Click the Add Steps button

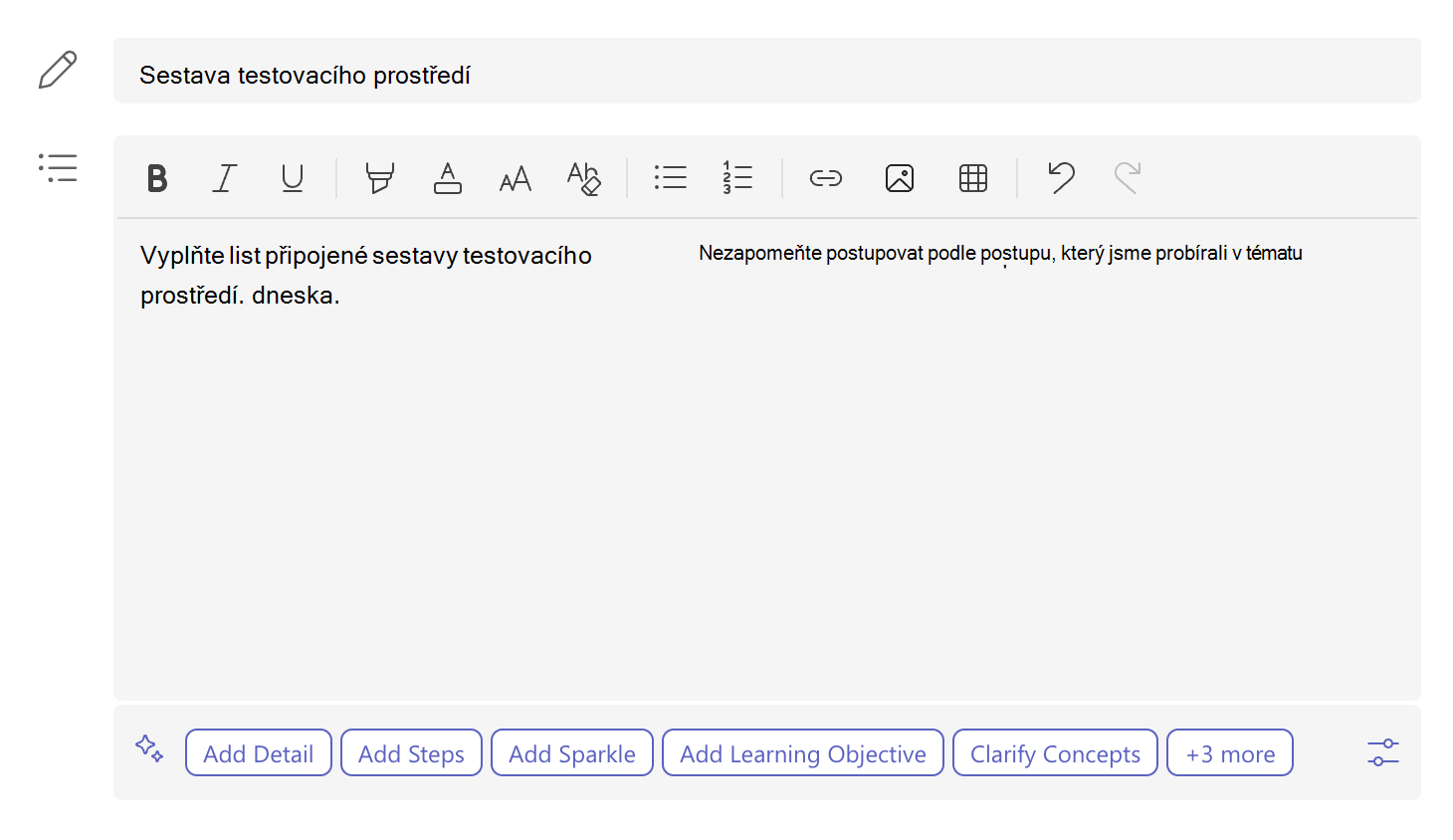[x=411, y=753]
